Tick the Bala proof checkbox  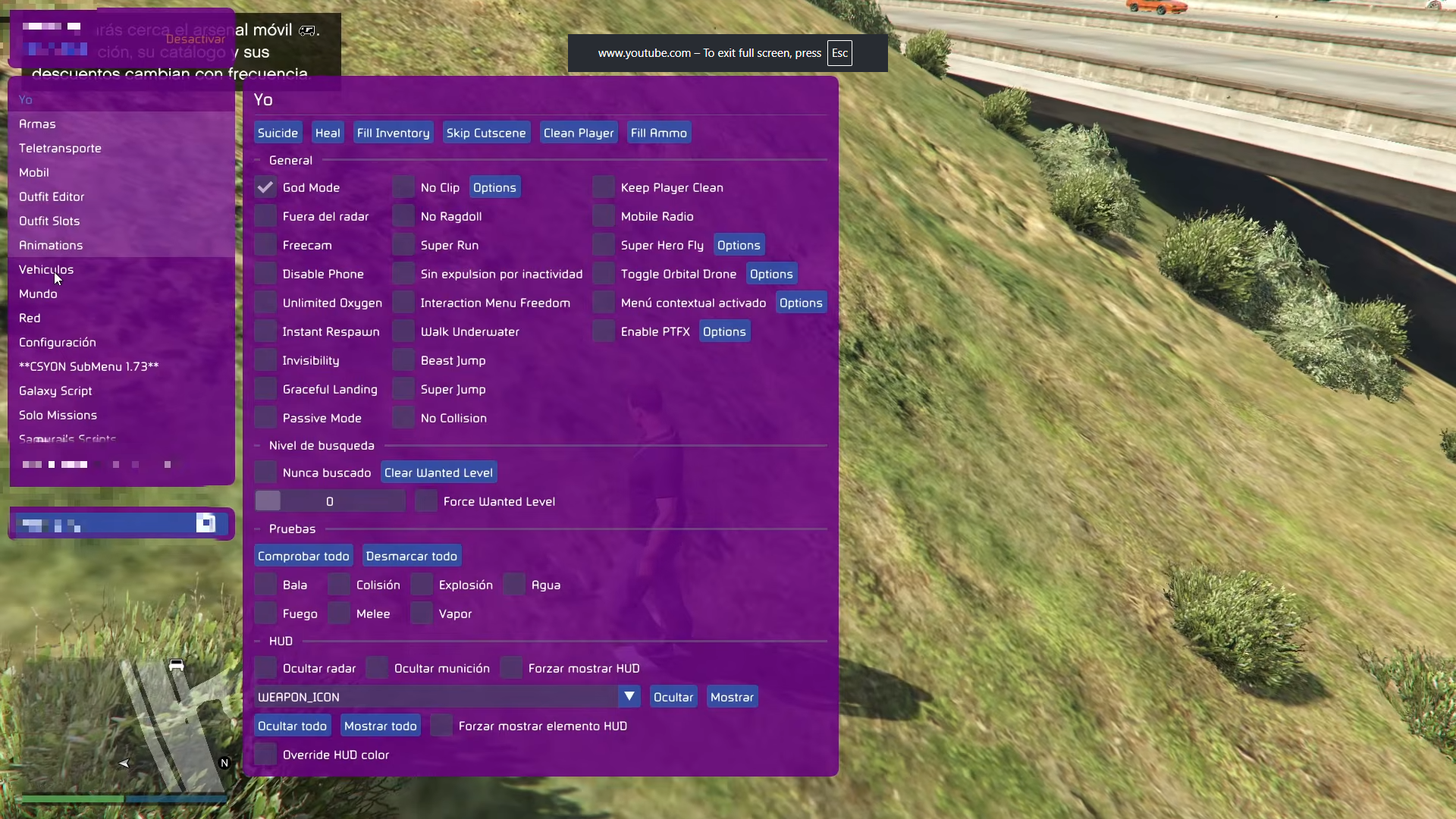coord(265,585)
